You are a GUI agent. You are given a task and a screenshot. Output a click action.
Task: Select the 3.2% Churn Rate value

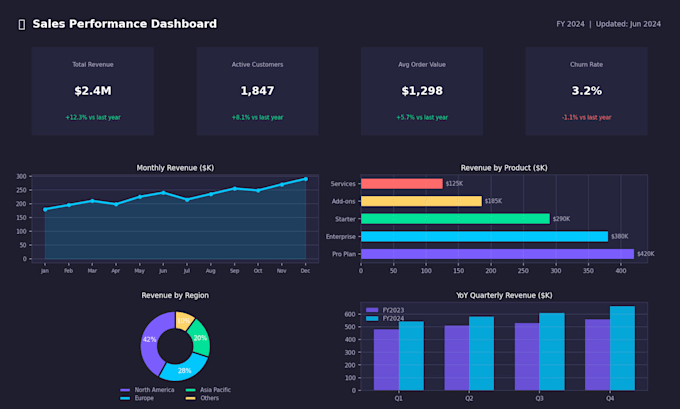click(586, 91)
